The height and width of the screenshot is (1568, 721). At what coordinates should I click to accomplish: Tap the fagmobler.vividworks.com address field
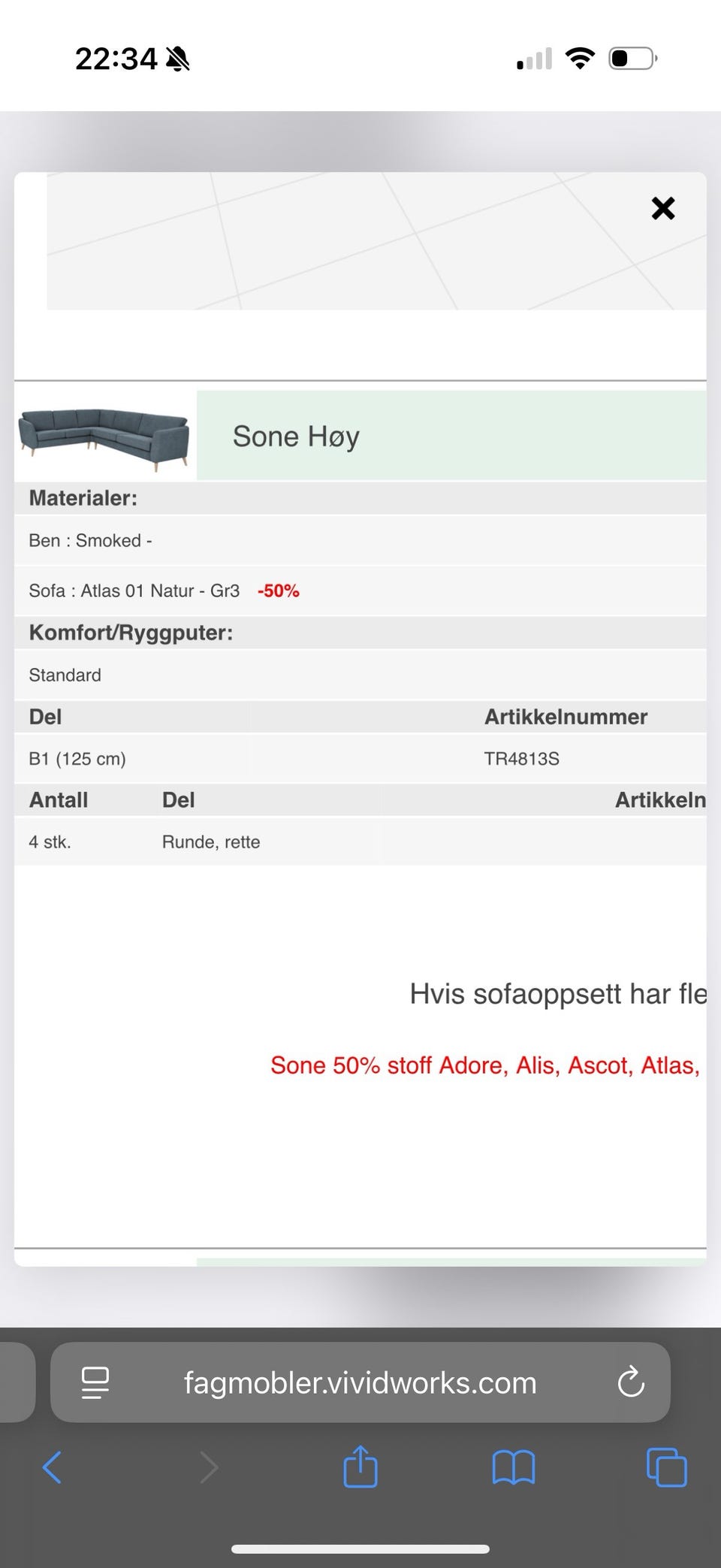360,1382
